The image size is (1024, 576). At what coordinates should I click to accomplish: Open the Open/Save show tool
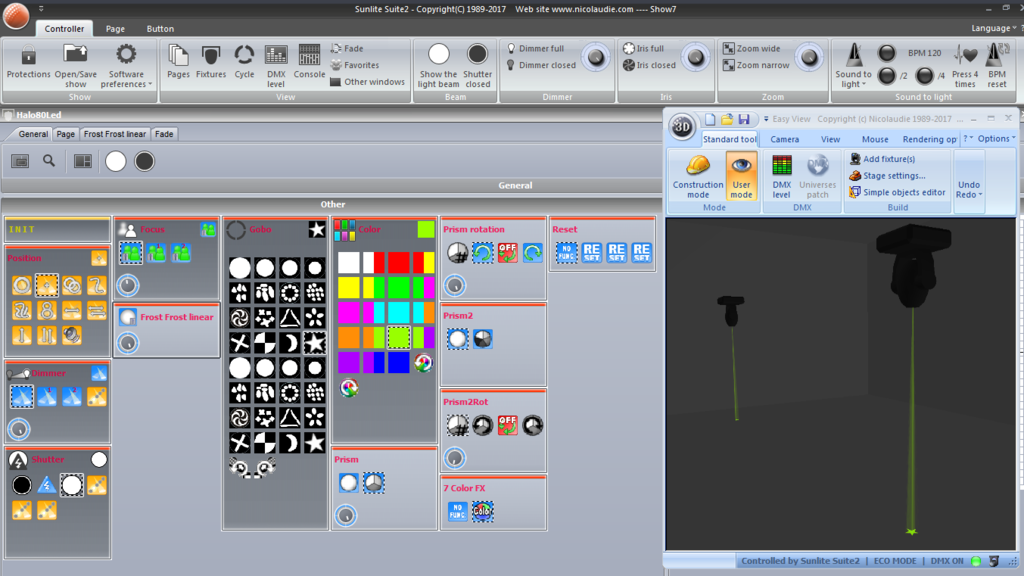[x=75, y=65]
